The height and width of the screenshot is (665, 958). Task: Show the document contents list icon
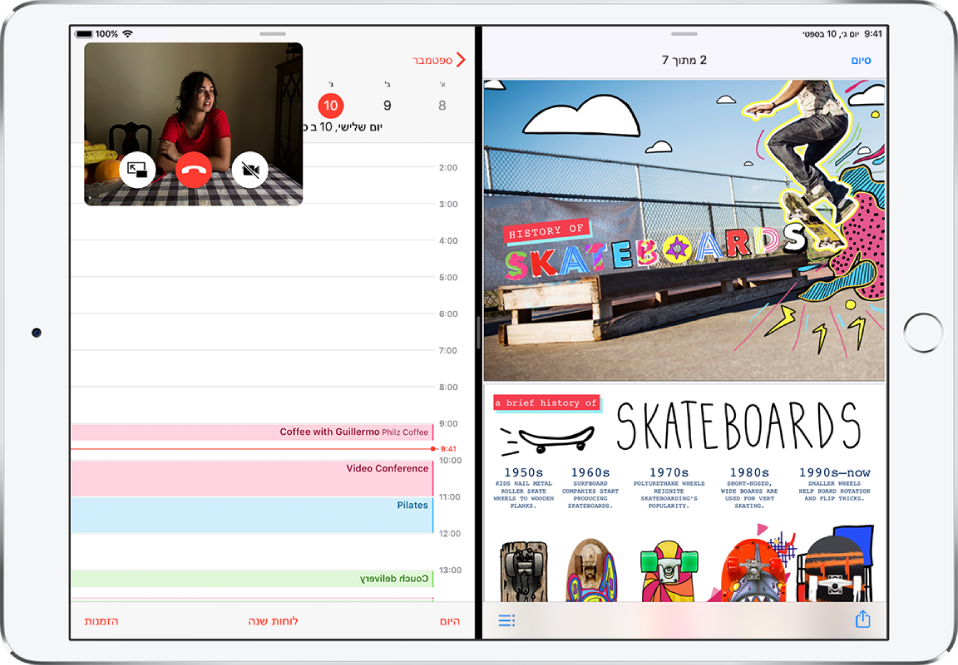(506, 621)
